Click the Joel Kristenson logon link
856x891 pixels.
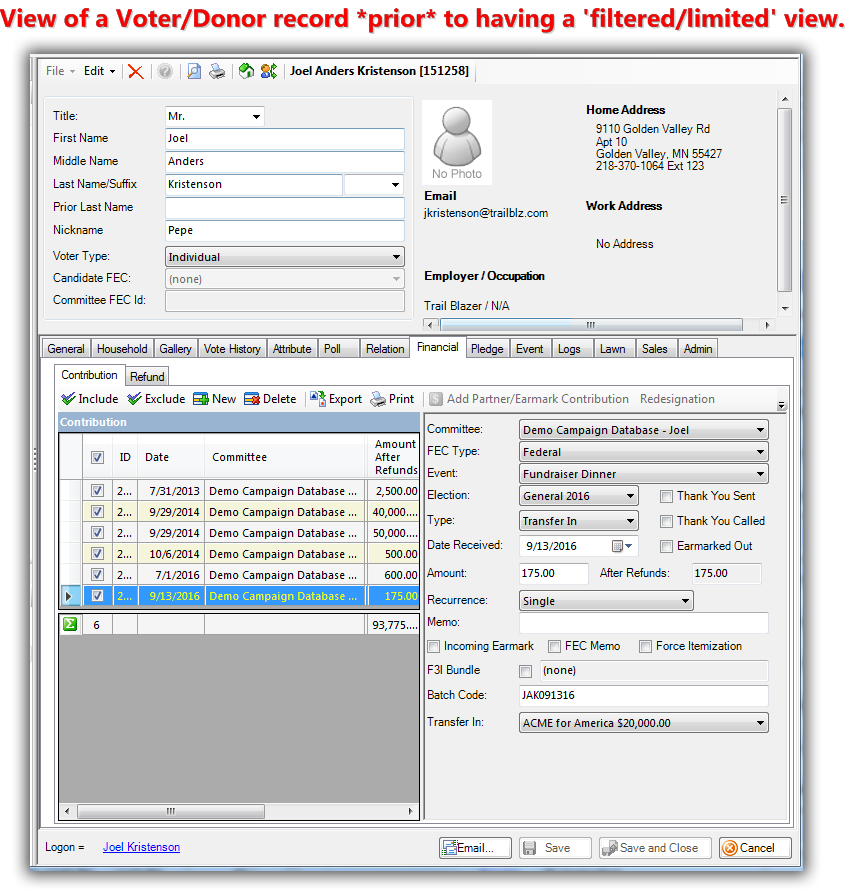(x=142, y=847)
